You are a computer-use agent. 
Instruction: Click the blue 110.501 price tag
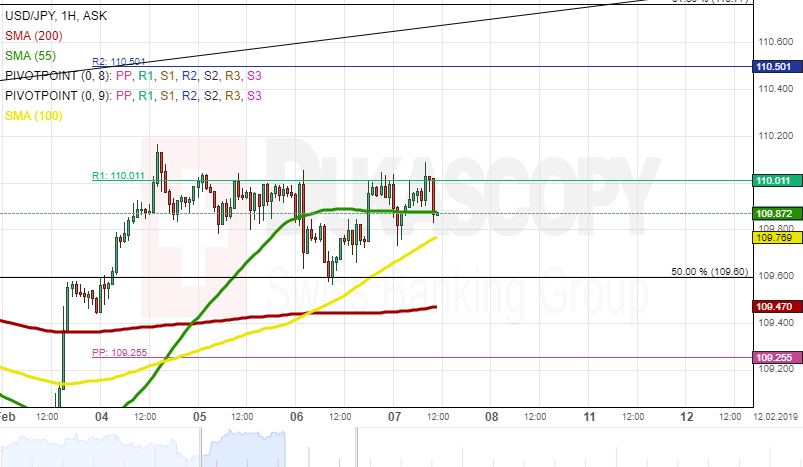775,67
